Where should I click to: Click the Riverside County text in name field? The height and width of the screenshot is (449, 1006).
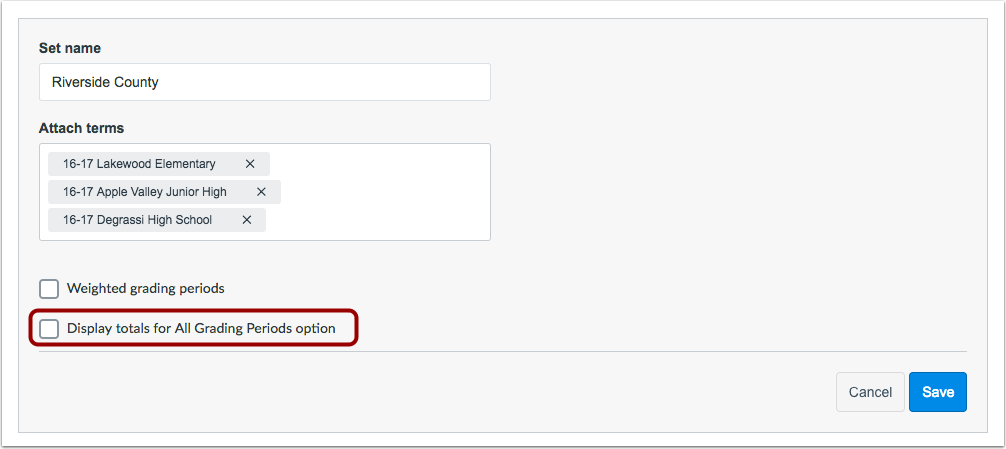105,82
